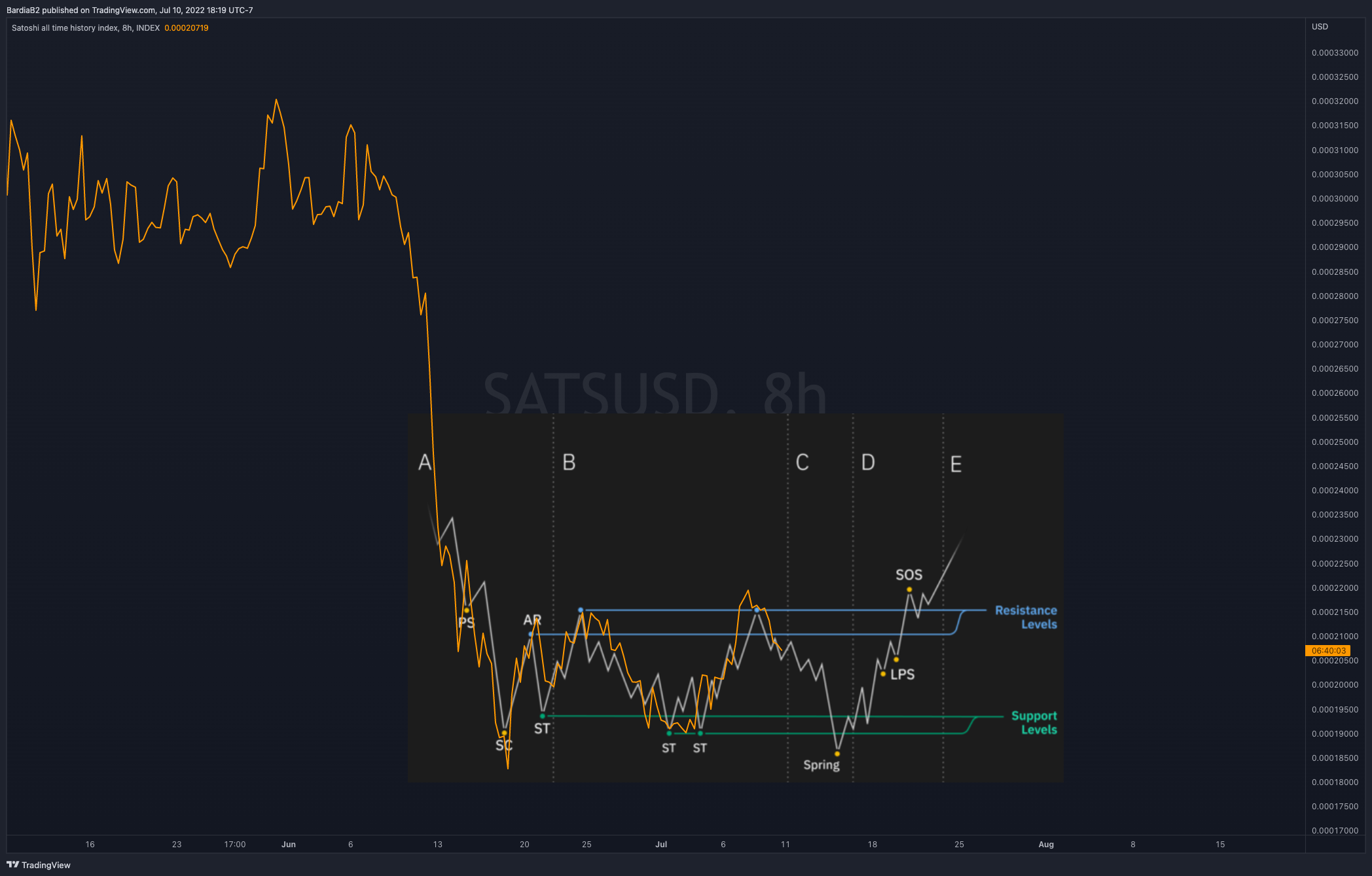Click the phase B label on the schematic
Image resolution: width=1372 pixels, height=876 pixels.
coord(569,463)
